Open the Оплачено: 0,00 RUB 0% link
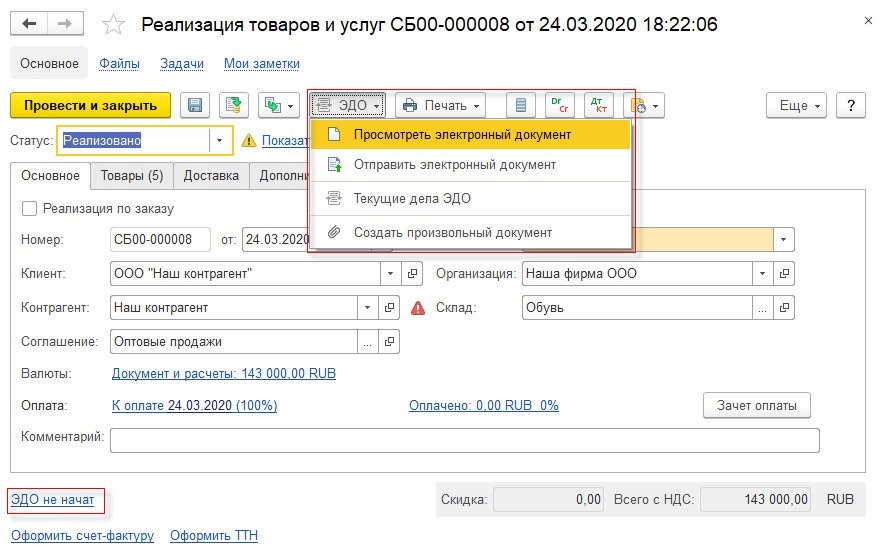This screenshot has height=553, width=882. coord(484,406)
